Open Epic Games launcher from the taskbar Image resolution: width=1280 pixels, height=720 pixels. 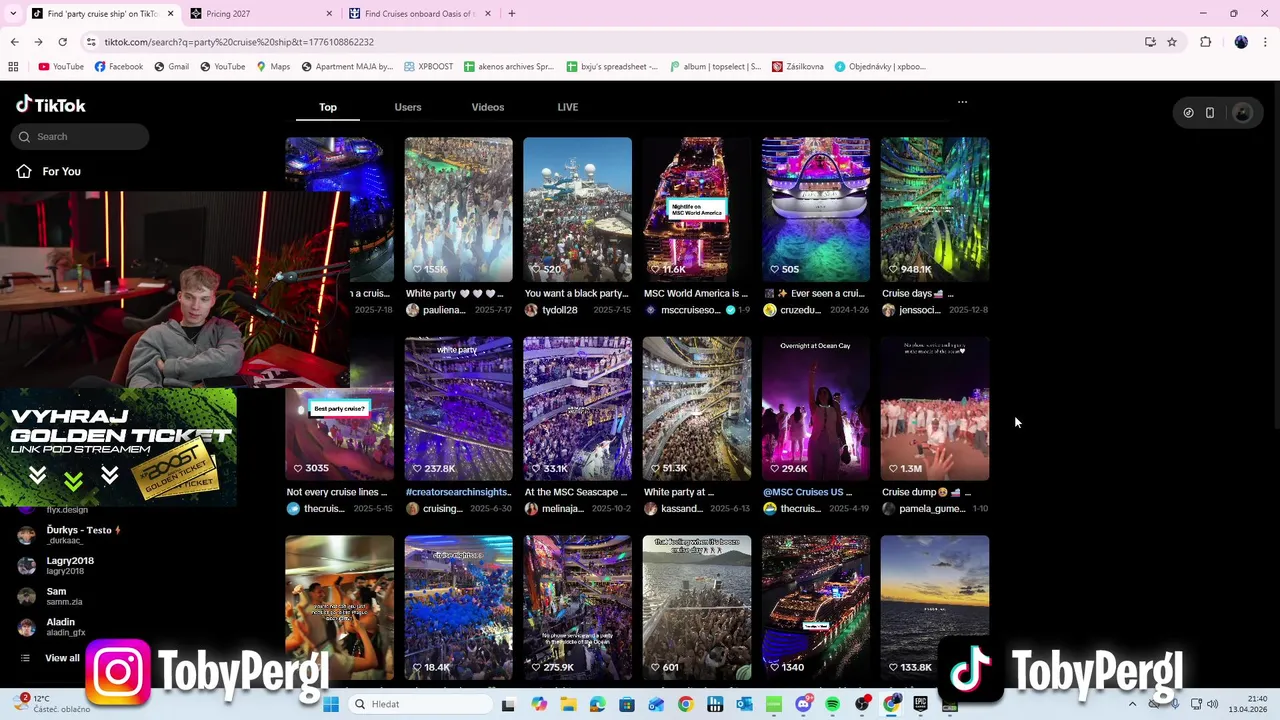click(920, 704)
